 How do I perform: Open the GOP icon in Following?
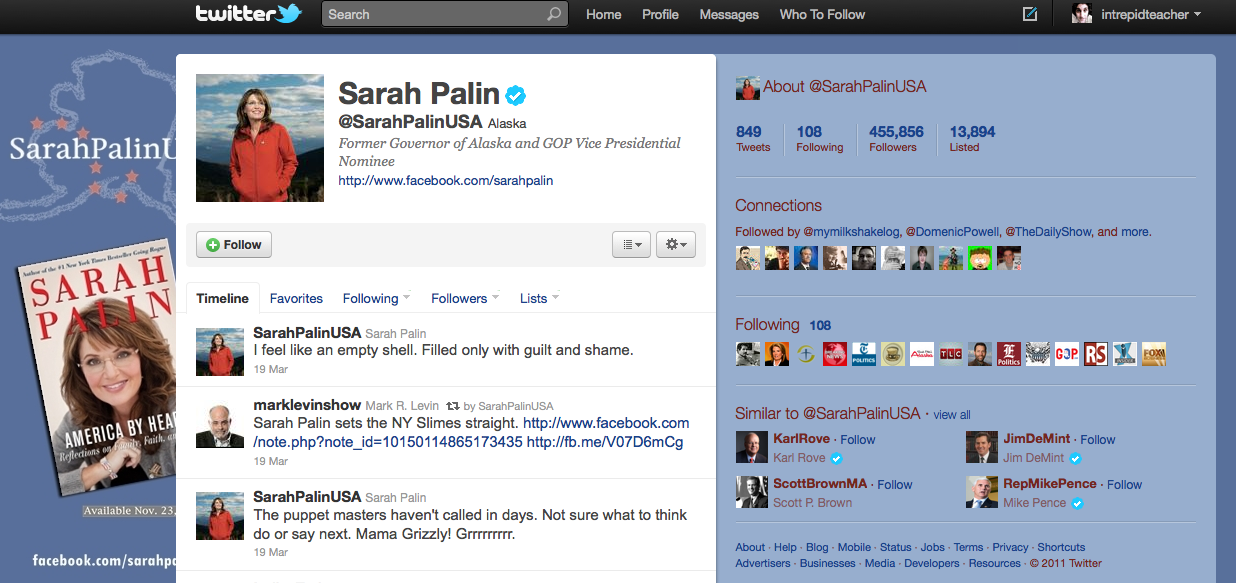(x=1067, y=354)
